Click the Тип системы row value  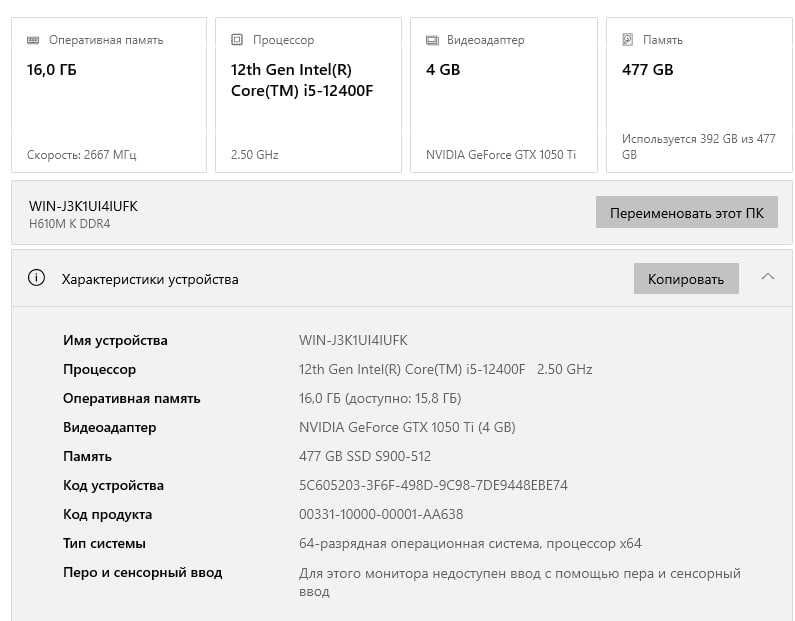[470, 544]
